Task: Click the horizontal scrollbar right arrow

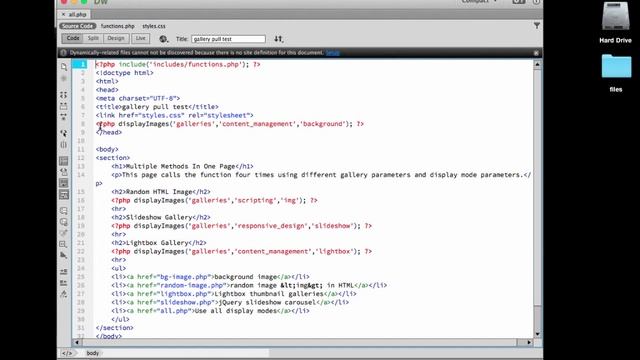Action: [529, 343]
